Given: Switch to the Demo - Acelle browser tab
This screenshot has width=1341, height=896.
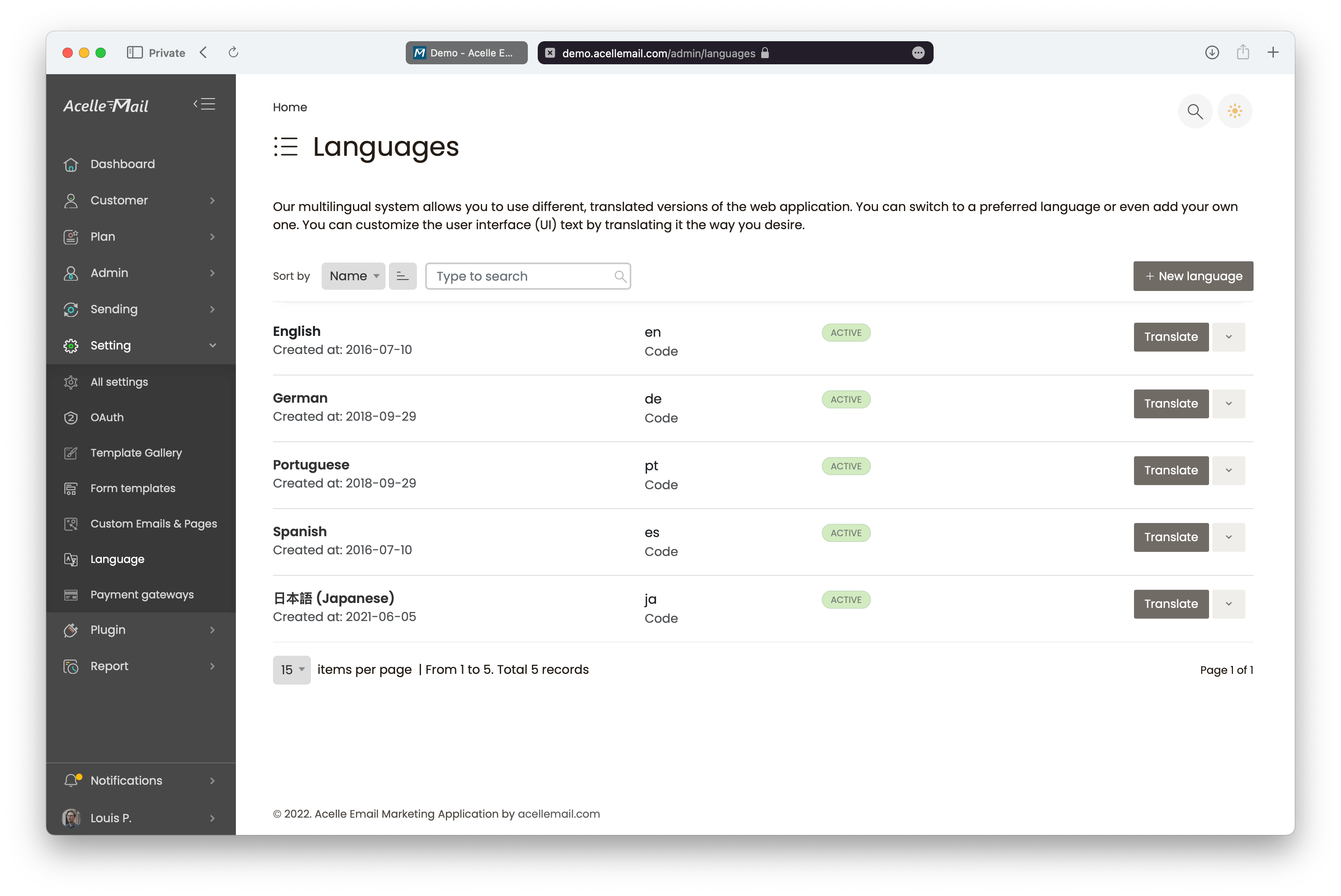Looking at the screenshot, I should click(466, 53).
